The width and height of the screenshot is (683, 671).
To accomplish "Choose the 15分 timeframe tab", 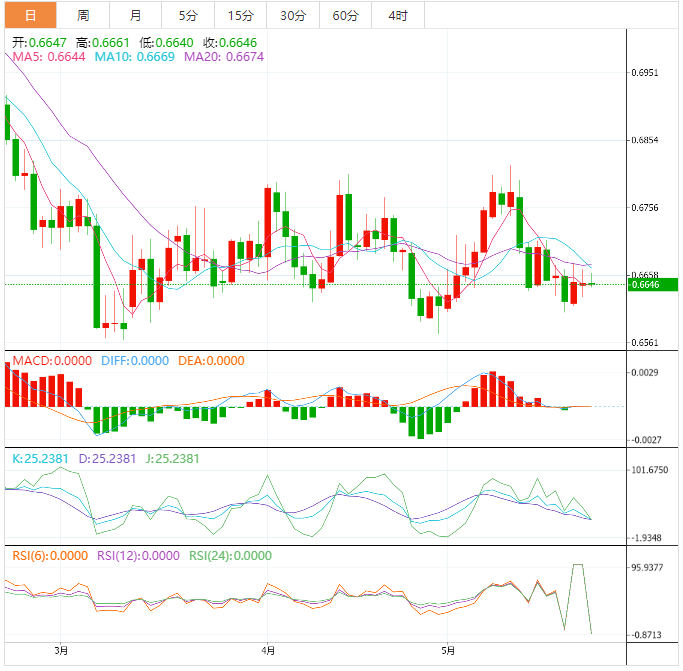I will point(240,15).
